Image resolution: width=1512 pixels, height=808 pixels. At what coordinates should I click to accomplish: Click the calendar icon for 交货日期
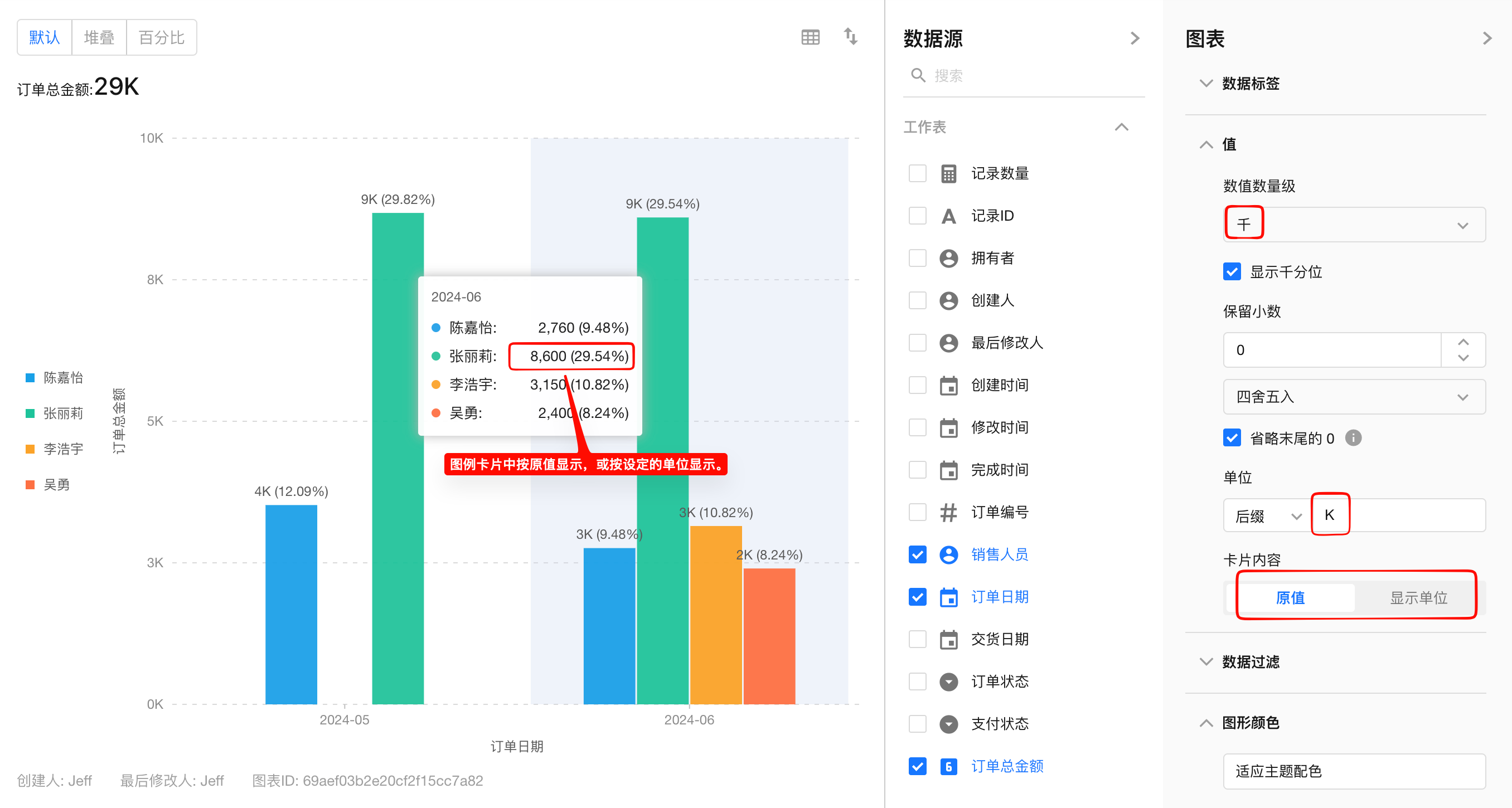click(x=948, y=639)
